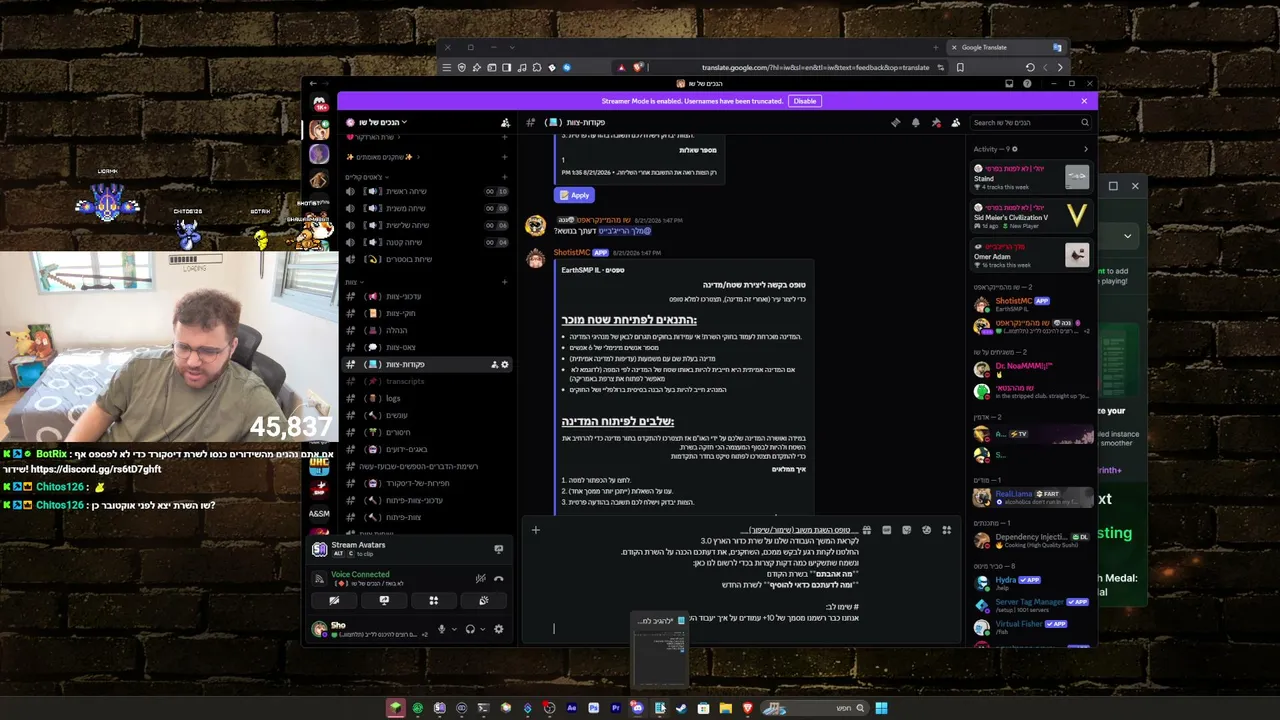Dismiss the Streamer Mode banner
Image resolution: width=1280 pixels, height=720 pixels.
click(x=1084, y=101)
